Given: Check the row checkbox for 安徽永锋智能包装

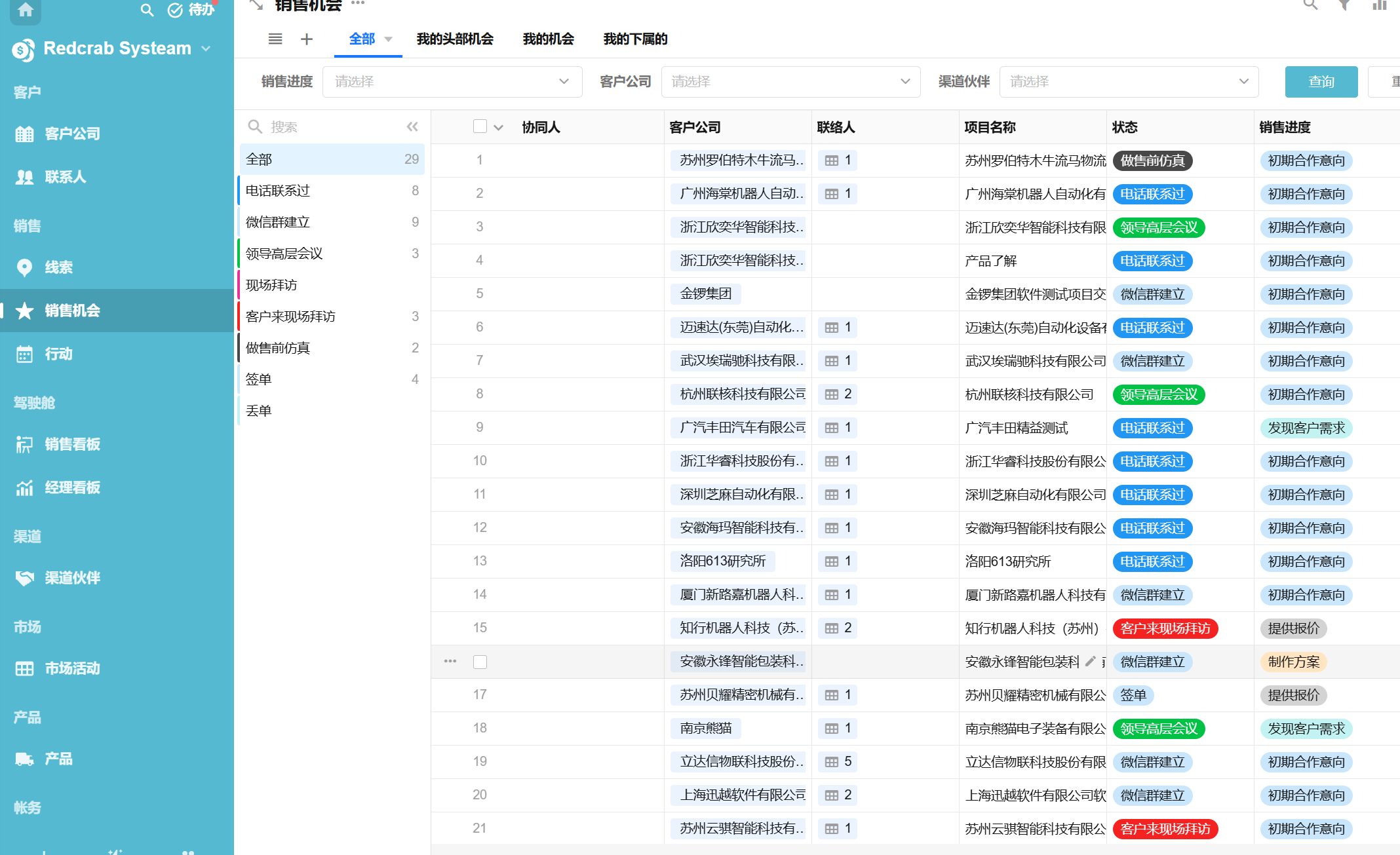Looking at the screenshot, I should 480,662.
